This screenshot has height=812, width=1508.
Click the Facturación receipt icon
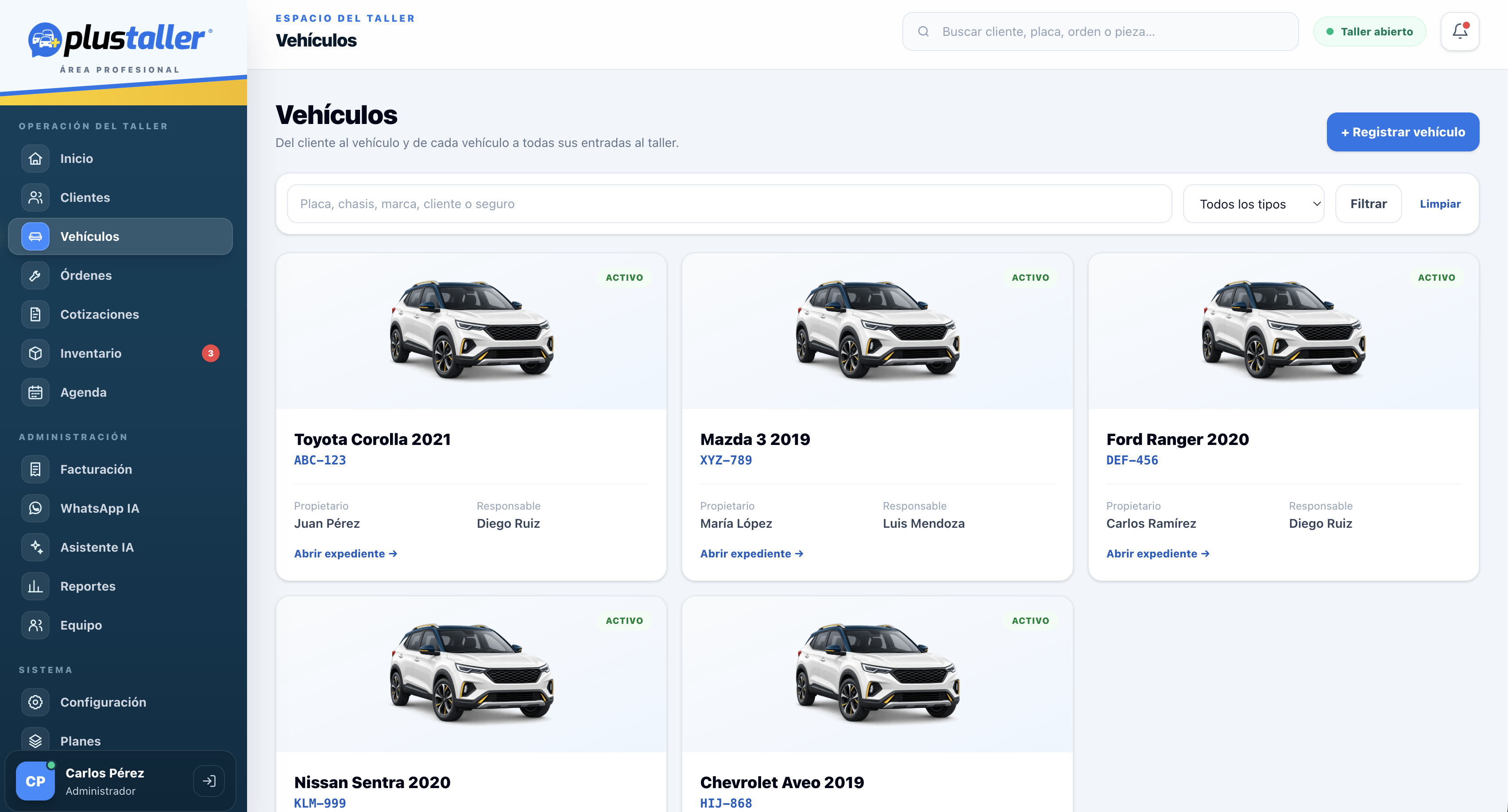[35, 469]
